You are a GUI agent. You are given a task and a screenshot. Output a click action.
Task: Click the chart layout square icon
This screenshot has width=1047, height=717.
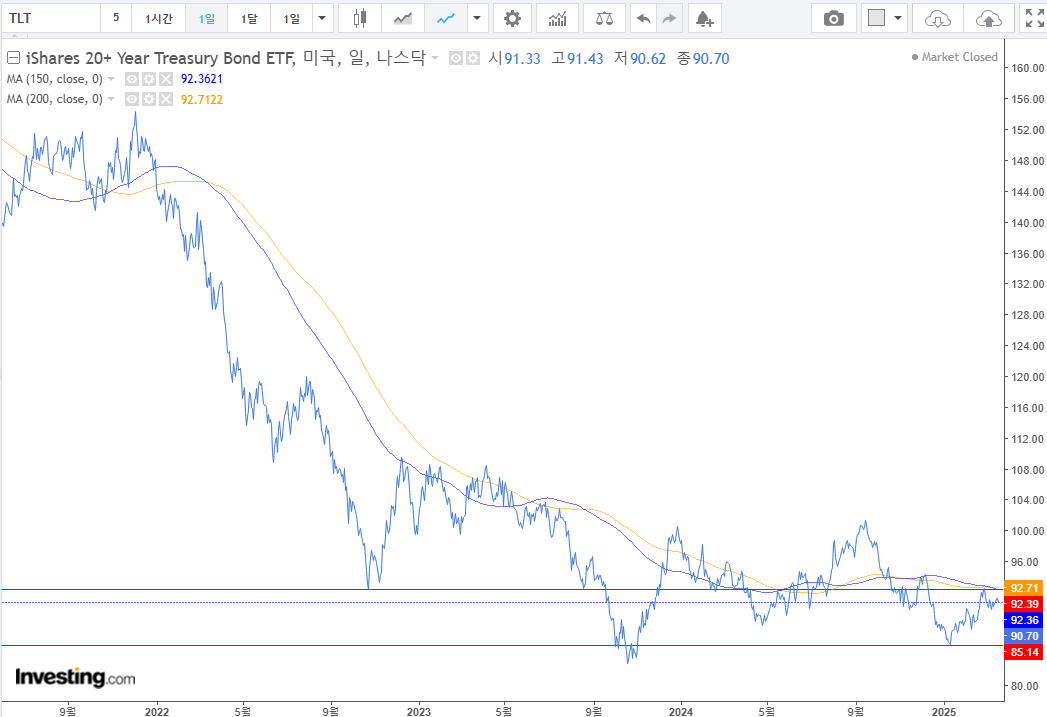click(x=876, y=18)
